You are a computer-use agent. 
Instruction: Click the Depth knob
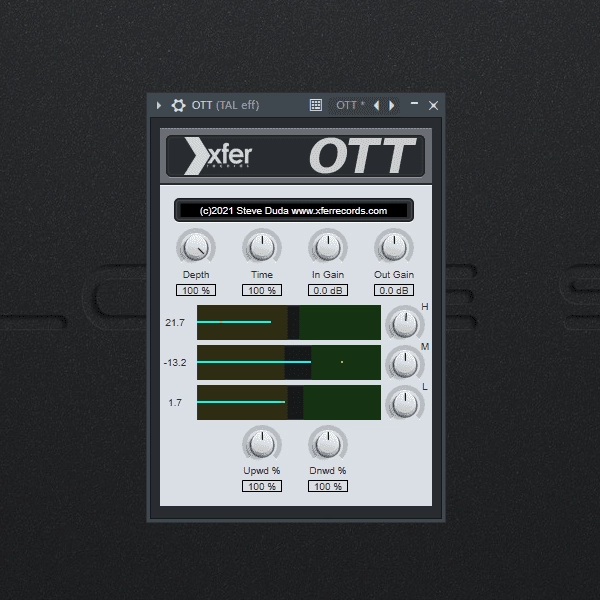(x=196, y=247)
